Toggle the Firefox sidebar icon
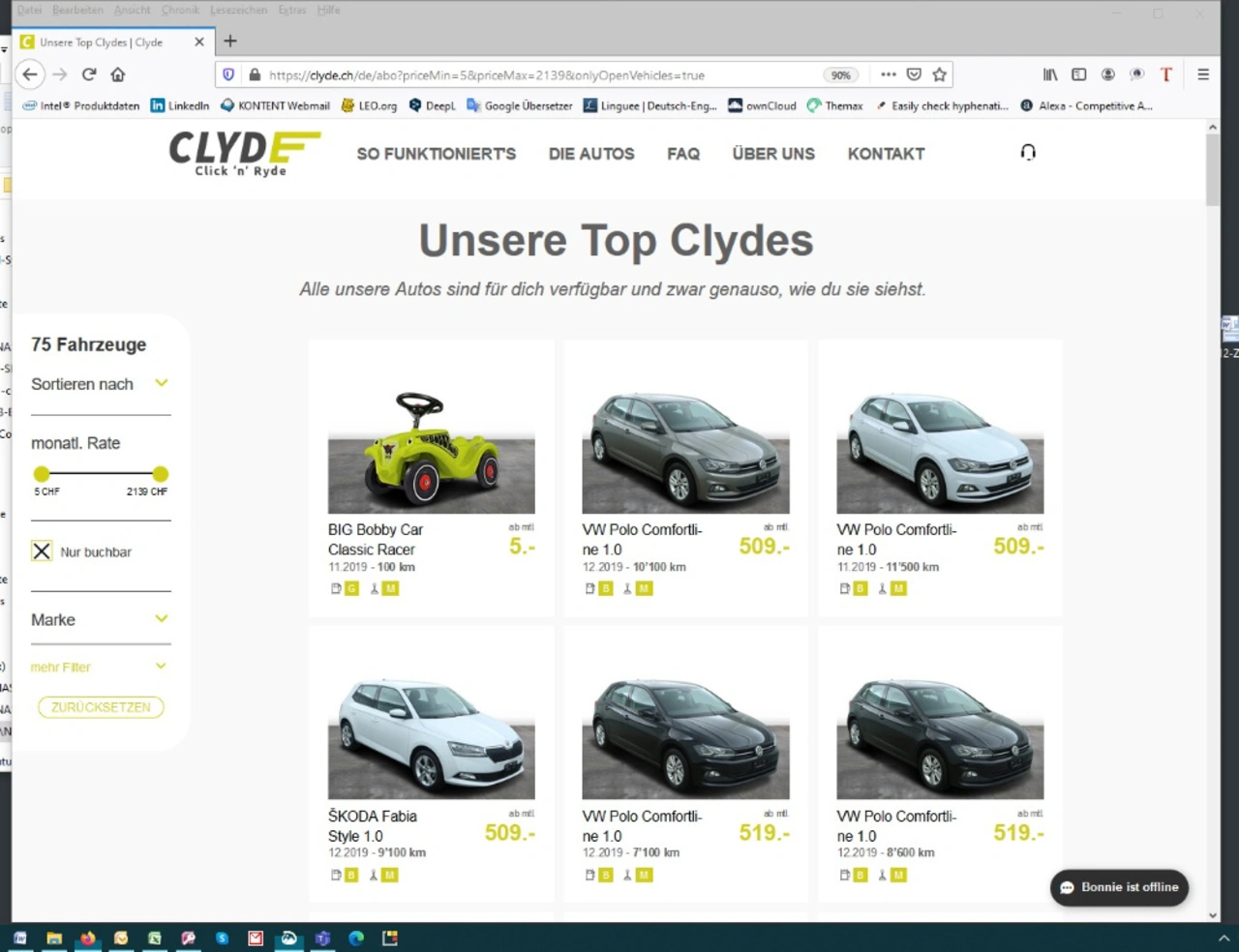This screenshot has height=952, width=1239. 1079,74
